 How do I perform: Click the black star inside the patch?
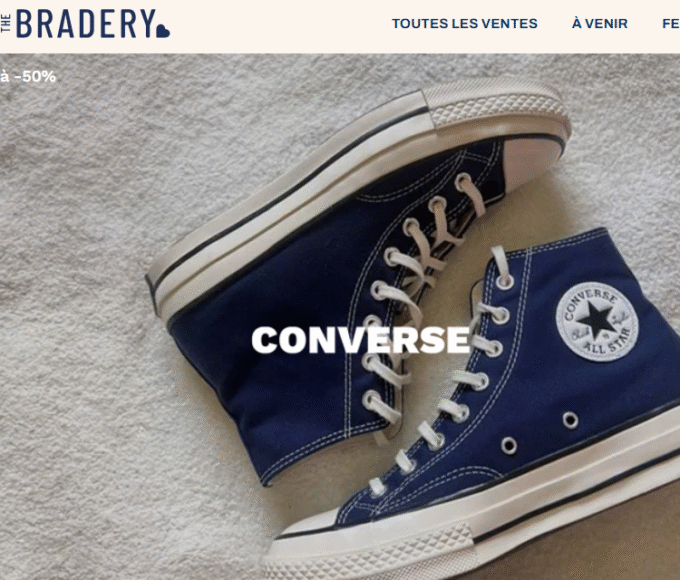tap(596, 320)
